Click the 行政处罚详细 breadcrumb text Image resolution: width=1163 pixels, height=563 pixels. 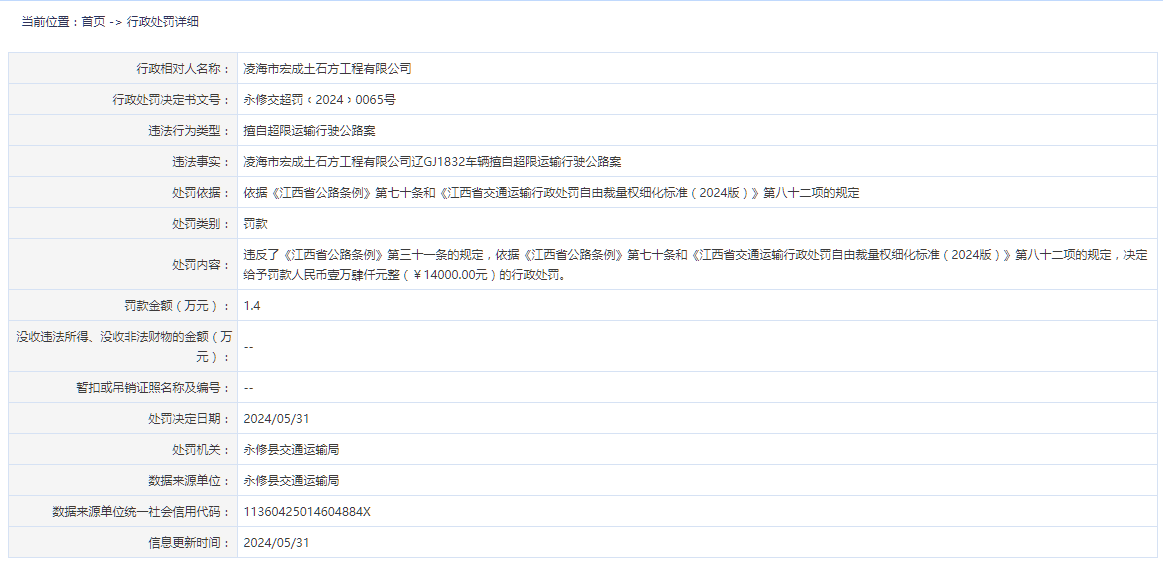click(162, 22)
